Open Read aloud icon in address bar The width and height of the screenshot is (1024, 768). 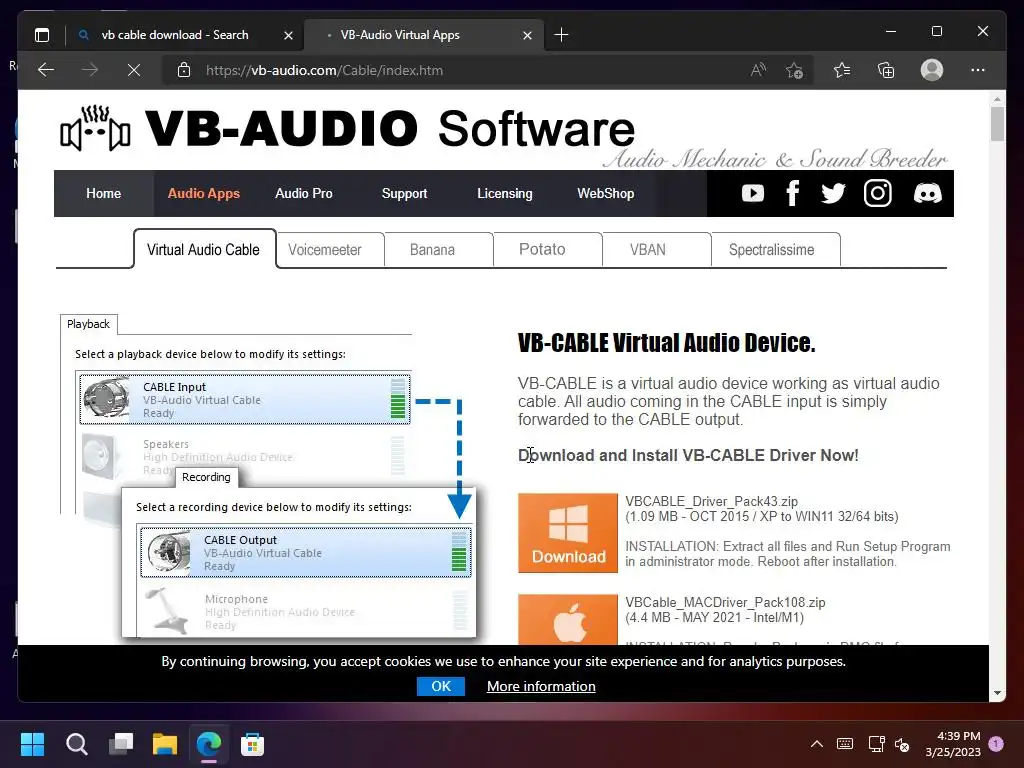758,70
